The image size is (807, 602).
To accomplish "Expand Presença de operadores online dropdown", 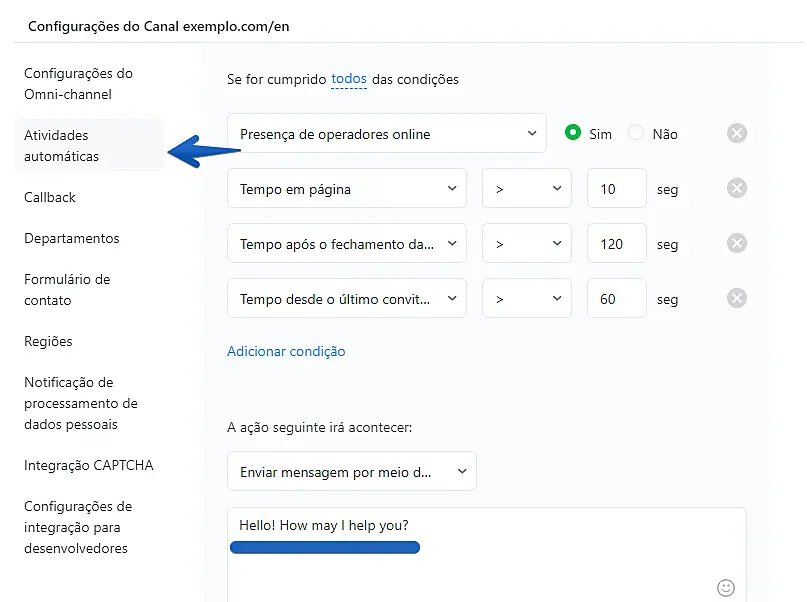I will [x=387, y=134].
